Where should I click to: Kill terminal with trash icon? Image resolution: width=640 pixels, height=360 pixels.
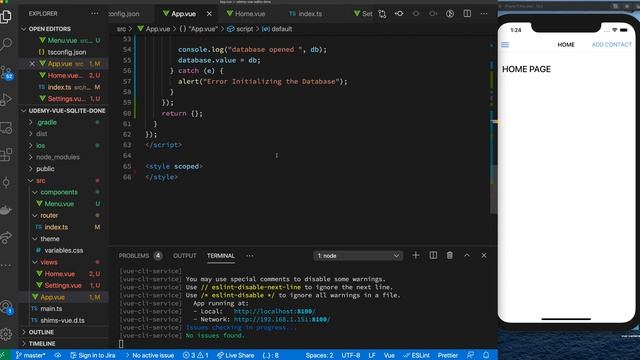449,256
